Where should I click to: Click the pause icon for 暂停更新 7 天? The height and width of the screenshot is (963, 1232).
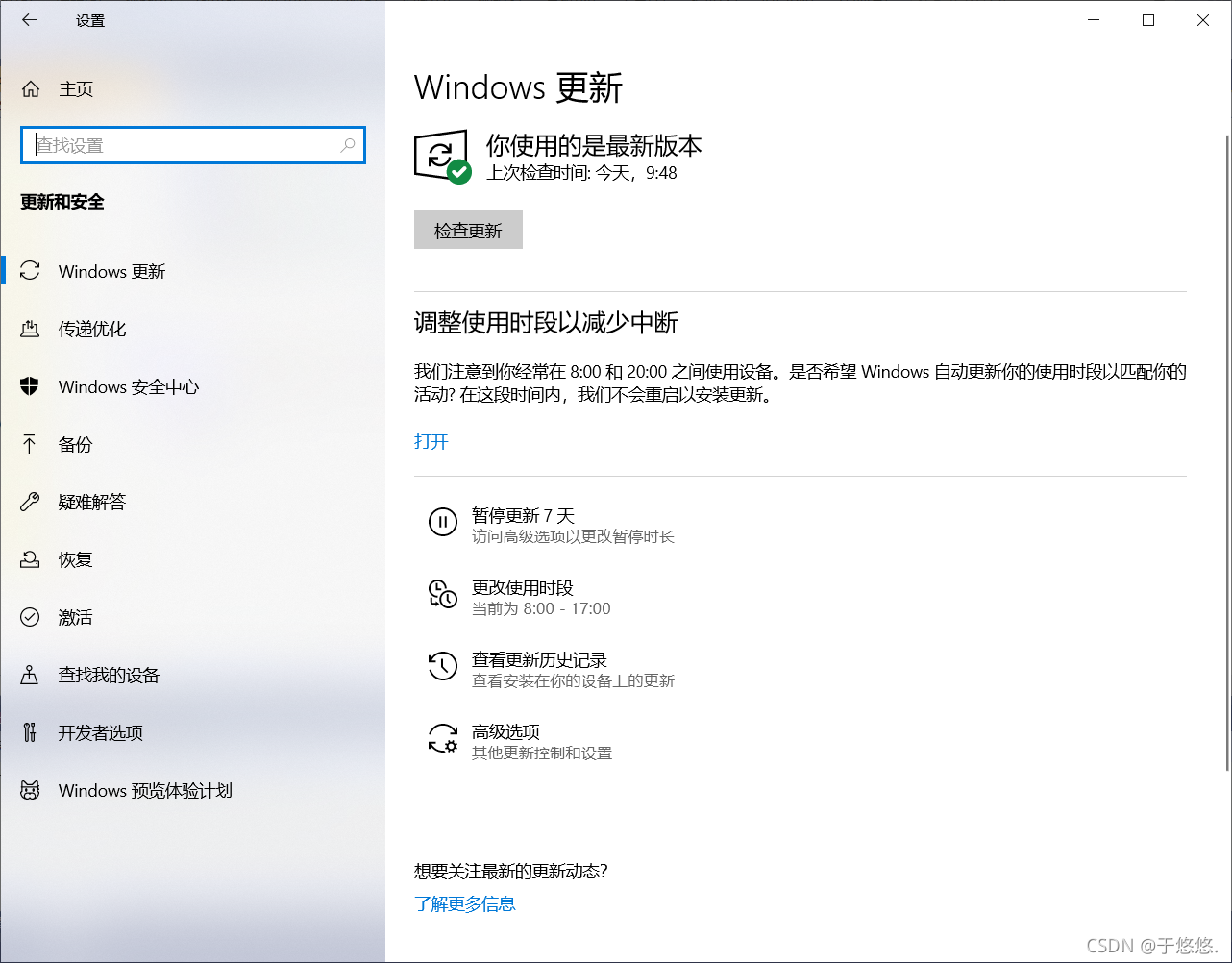(x=442, y=523)
